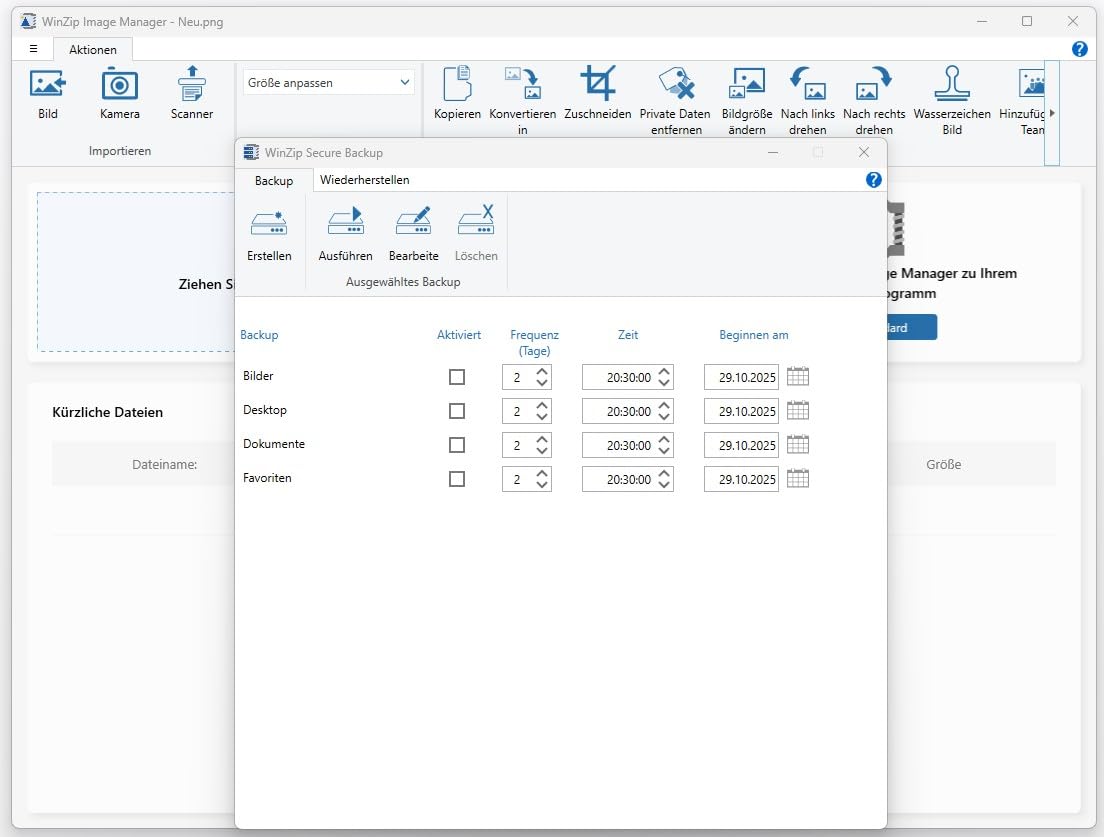Viewport: 1104px width, 837px height.
Task: Click the Aktiviert column header
Action: tap(459, 335)
